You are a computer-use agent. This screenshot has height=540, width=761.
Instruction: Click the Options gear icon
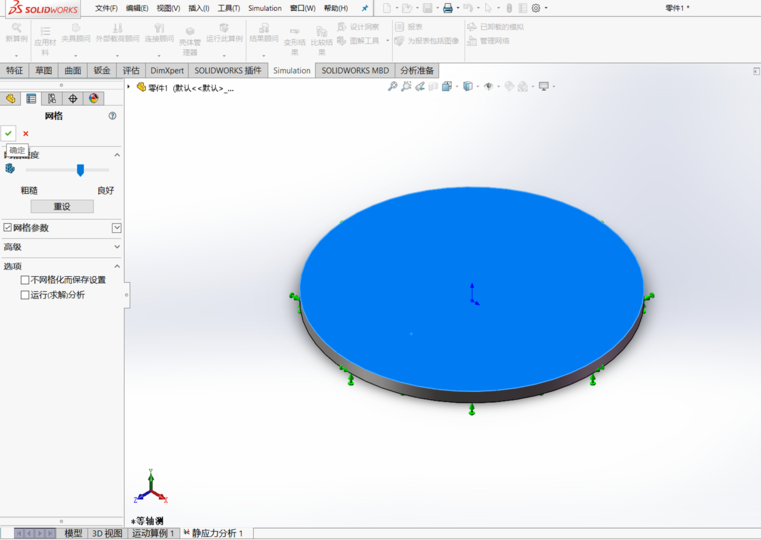tap(536, 8)
